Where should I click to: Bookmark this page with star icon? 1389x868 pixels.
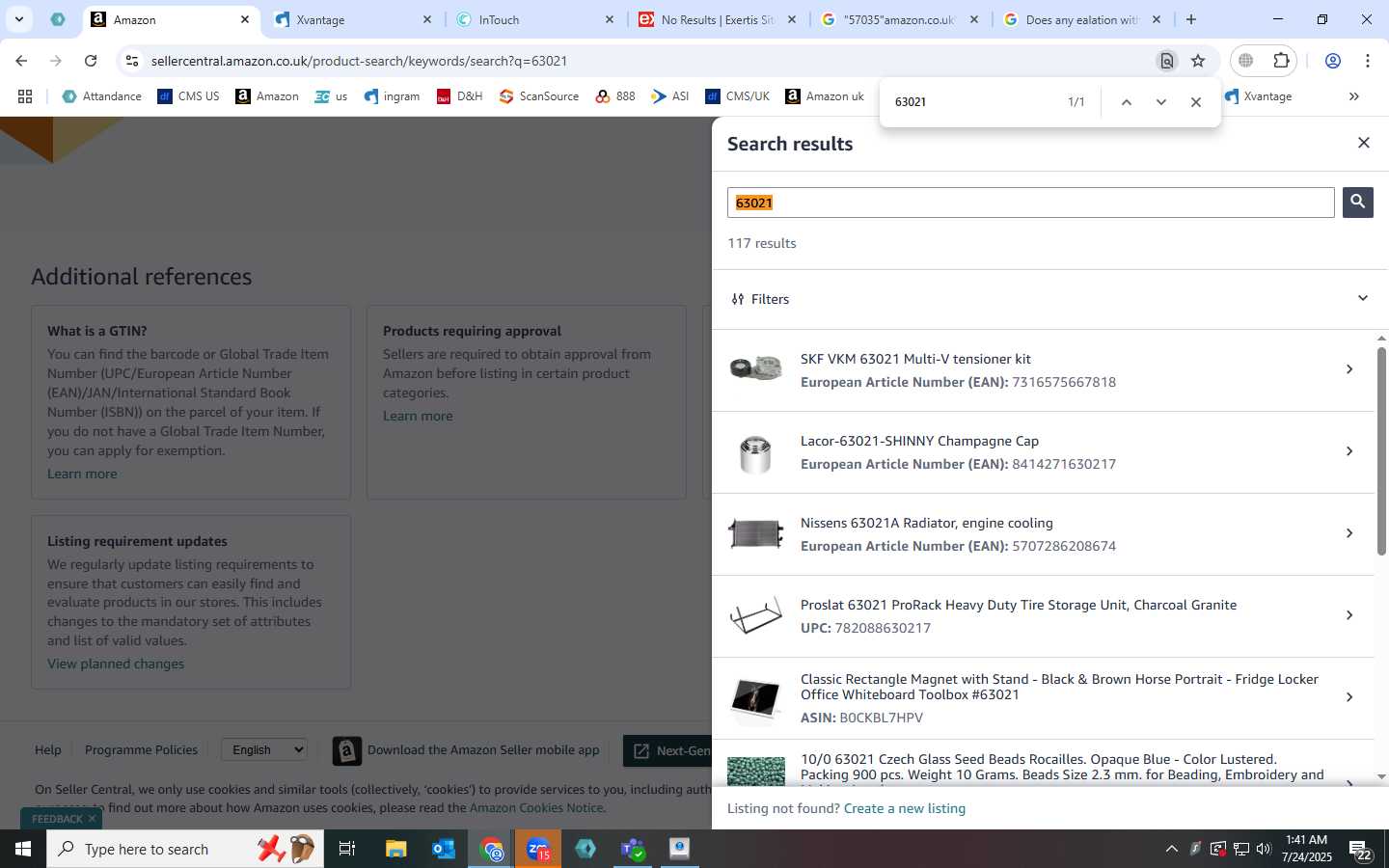pyautogui.click(x=1198, y=61)
